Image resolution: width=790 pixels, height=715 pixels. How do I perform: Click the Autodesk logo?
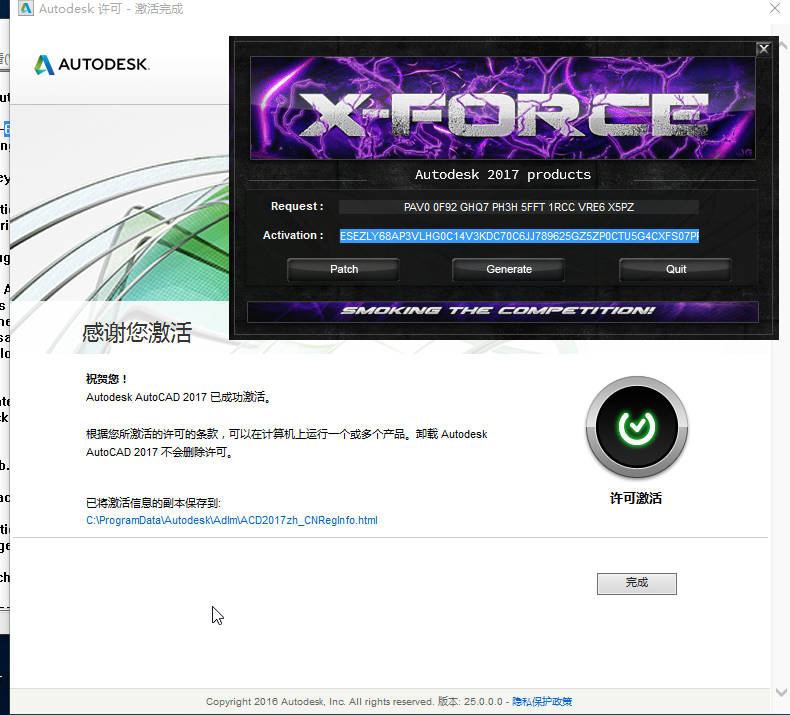(x=92, y=64)
